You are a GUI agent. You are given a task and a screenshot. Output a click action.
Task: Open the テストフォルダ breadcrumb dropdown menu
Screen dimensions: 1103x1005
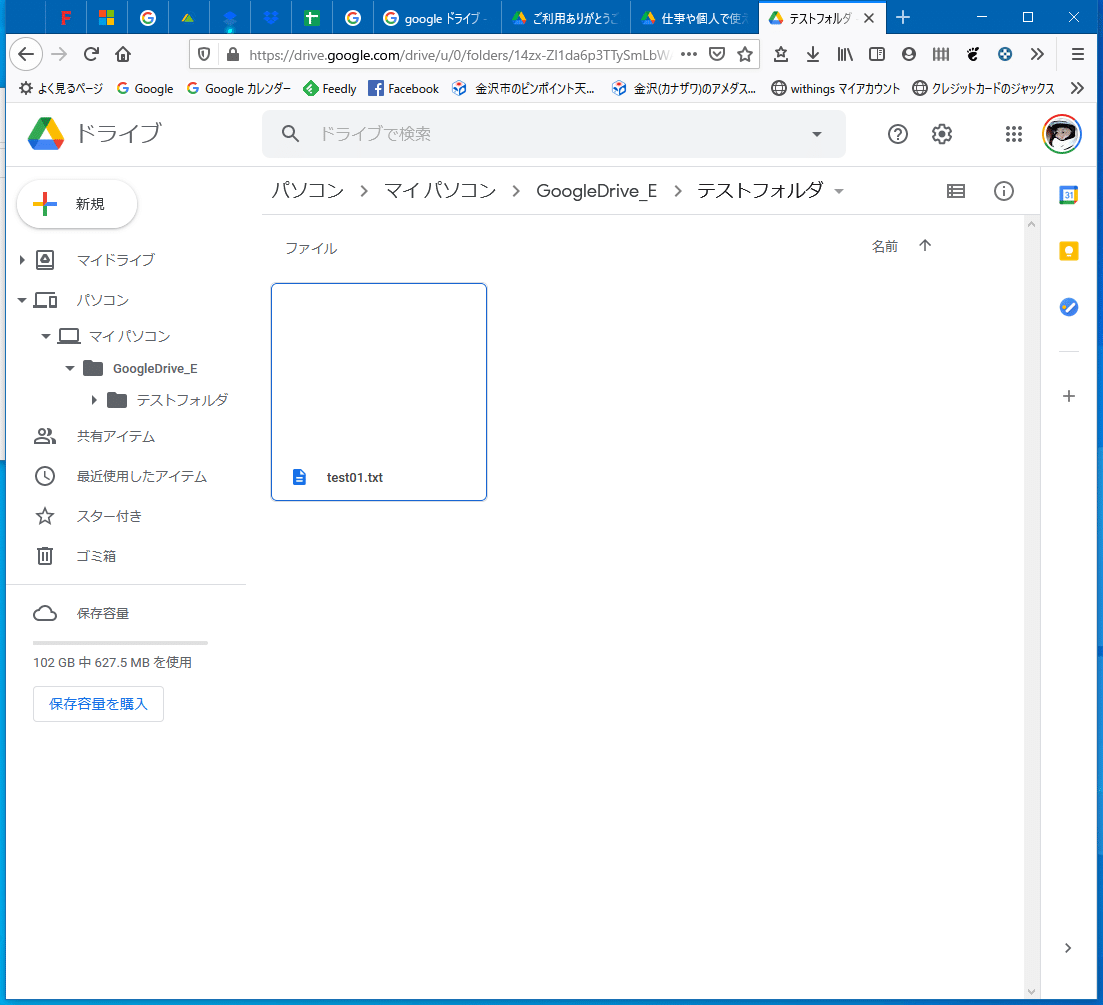[838, 191]
